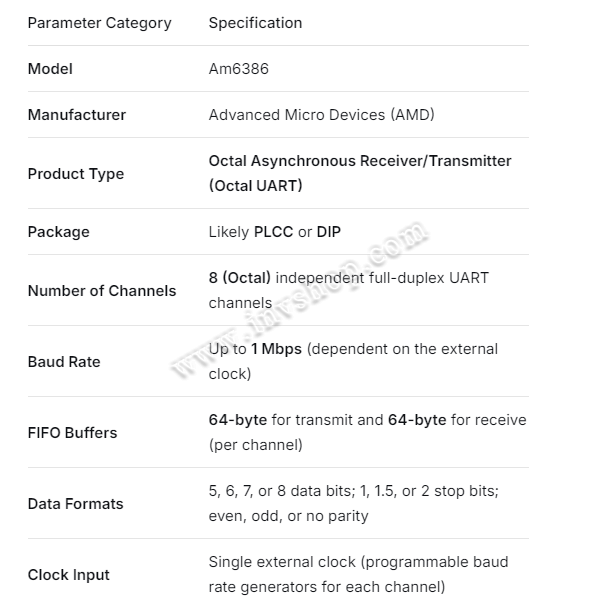Click the 'Specification' column header

tap(255, 23)
